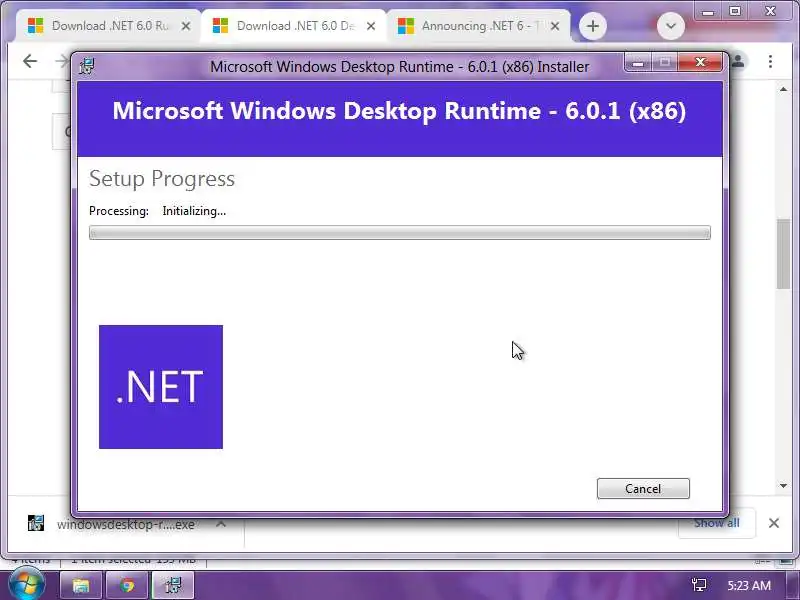The height and width of the screenshot is (600, 800).
Task: Open the Windows Start menu
Action: coord(26,584)
